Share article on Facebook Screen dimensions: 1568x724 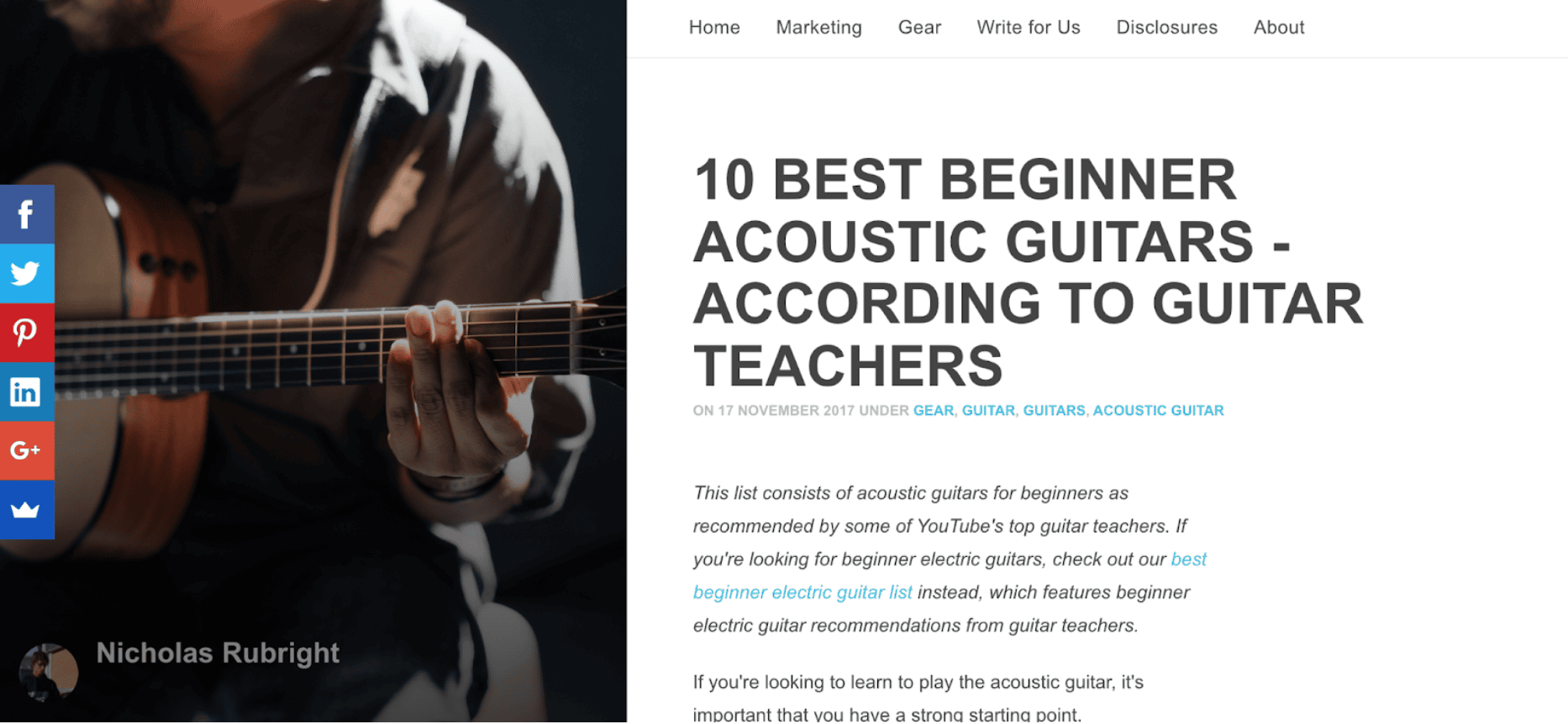[27, 214]
